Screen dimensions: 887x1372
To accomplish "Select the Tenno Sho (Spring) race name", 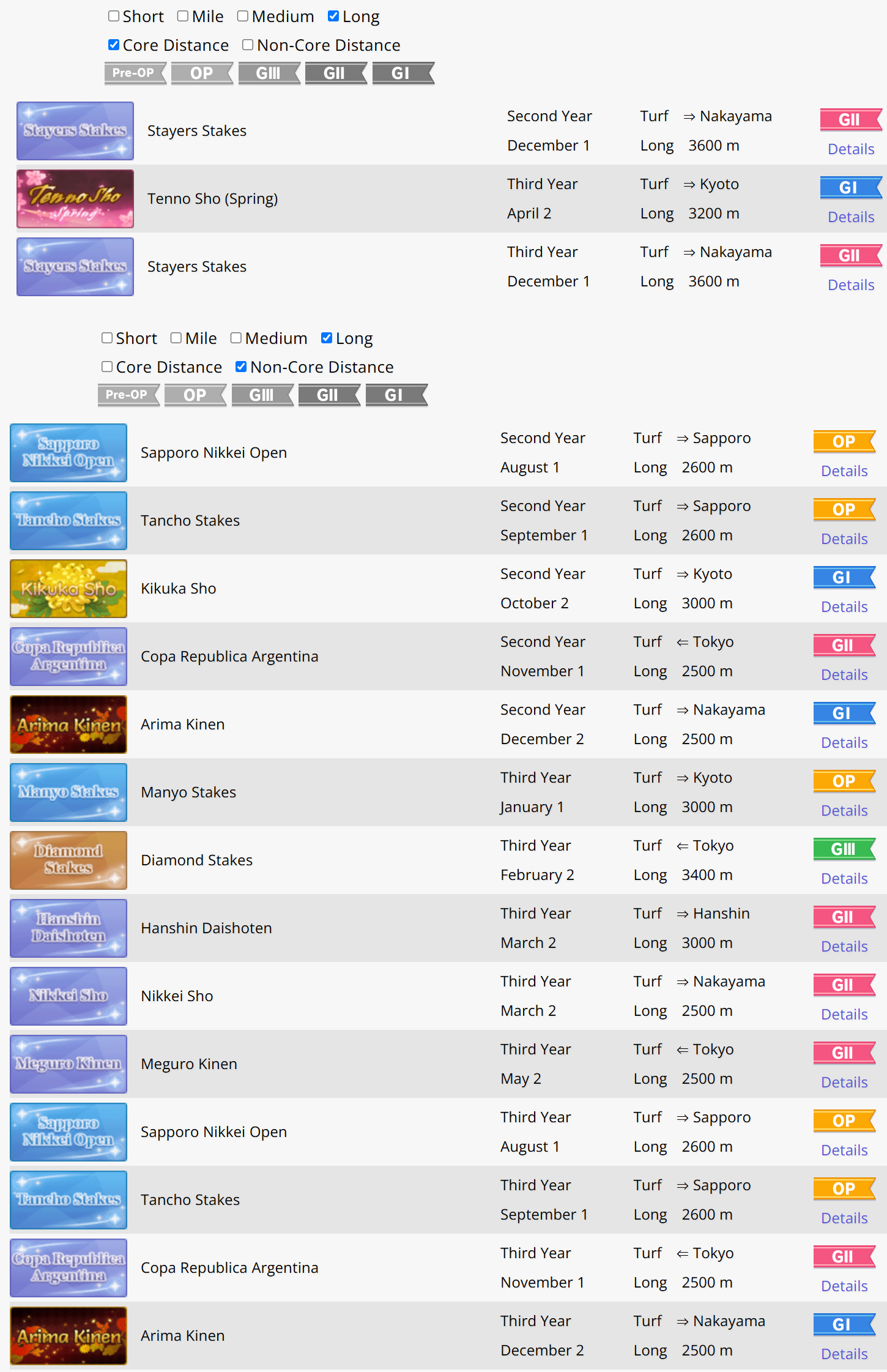I will click(213, 199).
